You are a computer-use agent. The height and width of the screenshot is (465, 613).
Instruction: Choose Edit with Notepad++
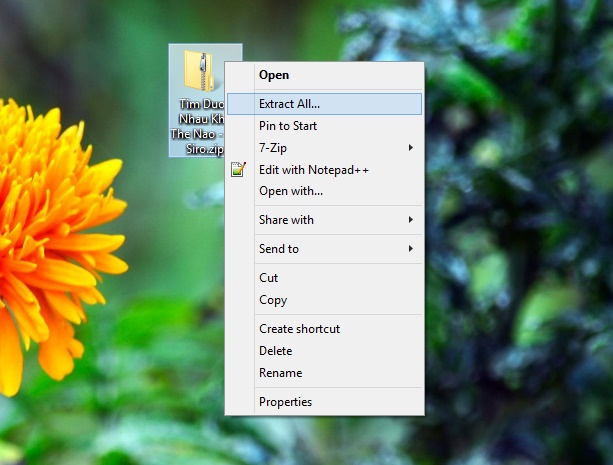313,170
